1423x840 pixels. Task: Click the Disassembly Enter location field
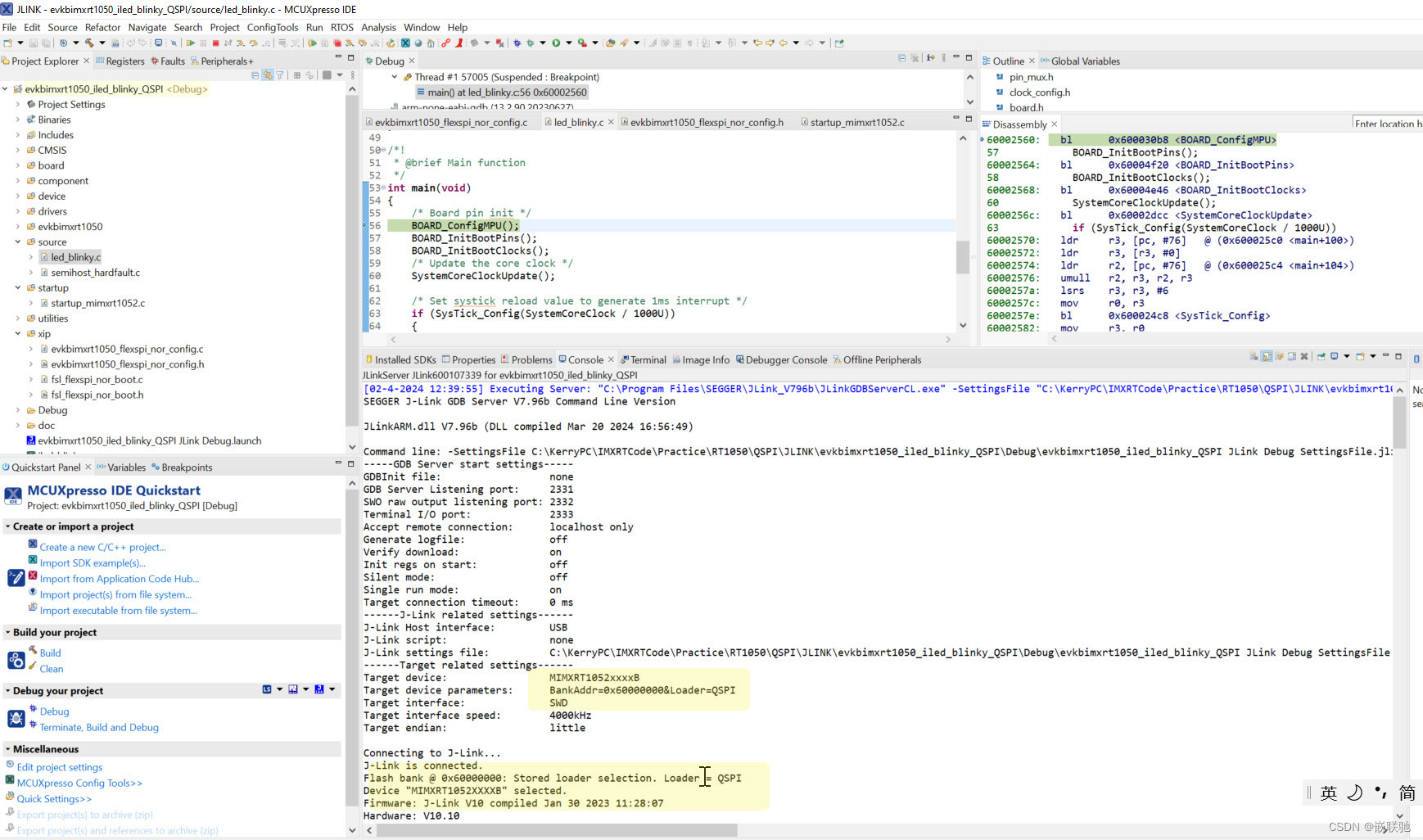pos(1387,124)
